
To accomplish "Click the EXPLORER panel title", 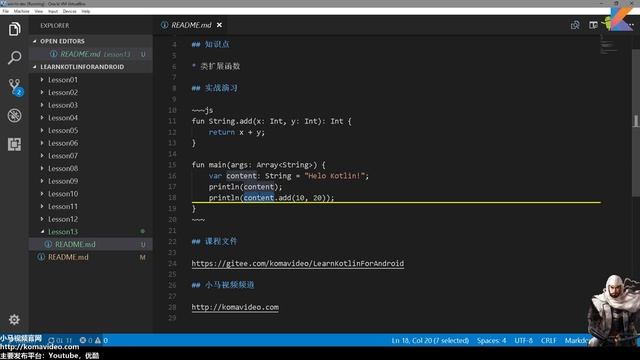I will click(55, 25).
